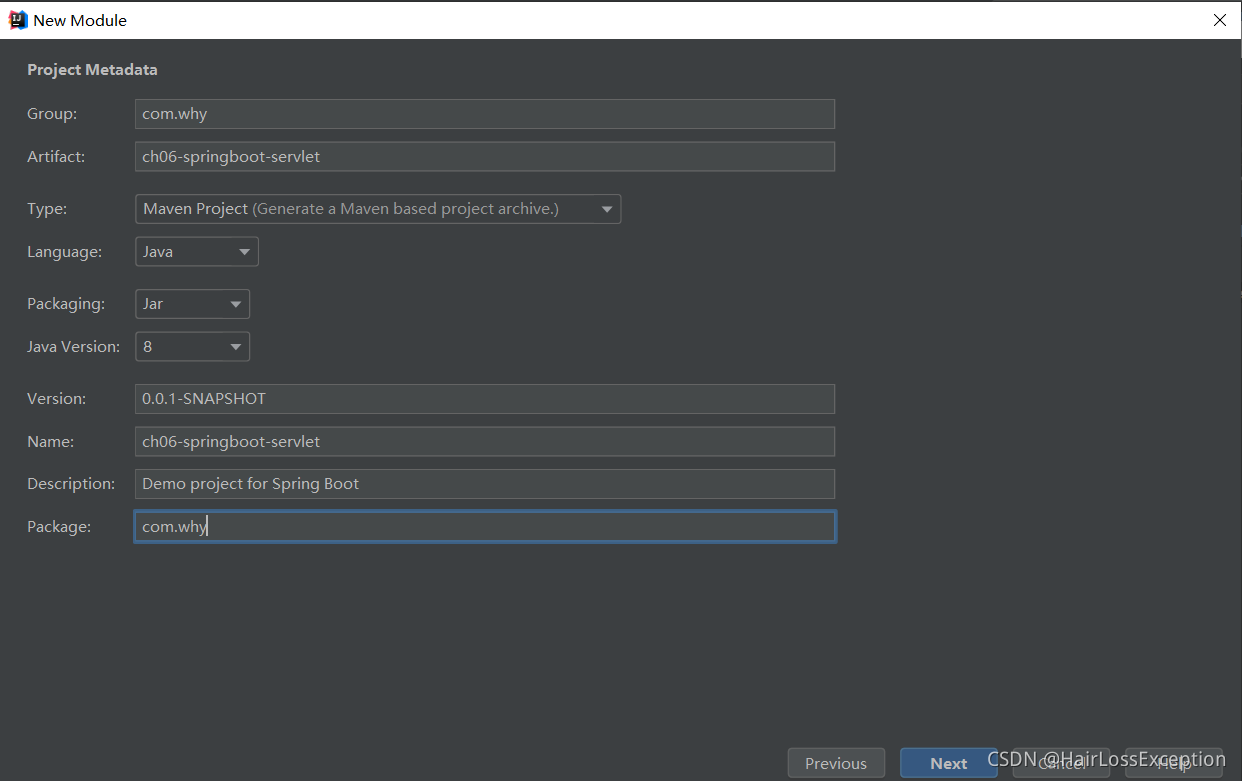Screen dimensions: 1242x781
Task: Click the Previous button
Action: [835, 762]
